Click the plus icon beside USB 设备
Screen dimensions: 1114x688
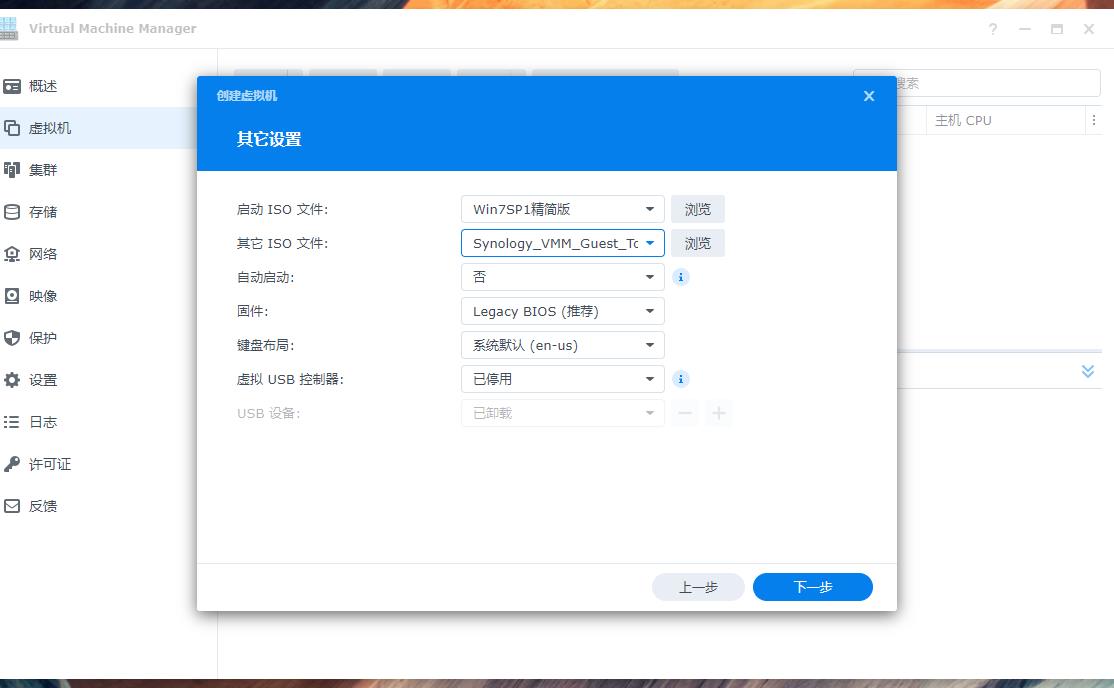(719, 411)
